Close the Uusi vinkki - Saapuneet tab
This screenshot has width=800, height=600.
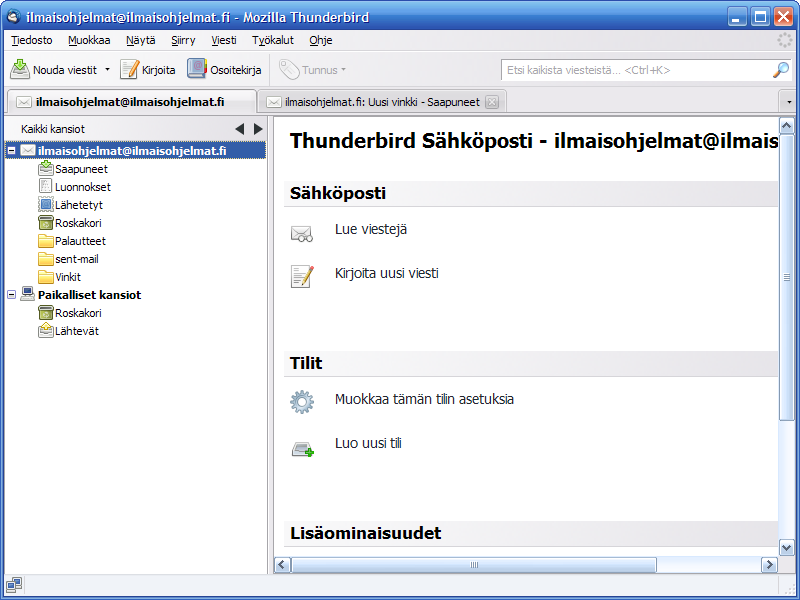click(492, 102)
